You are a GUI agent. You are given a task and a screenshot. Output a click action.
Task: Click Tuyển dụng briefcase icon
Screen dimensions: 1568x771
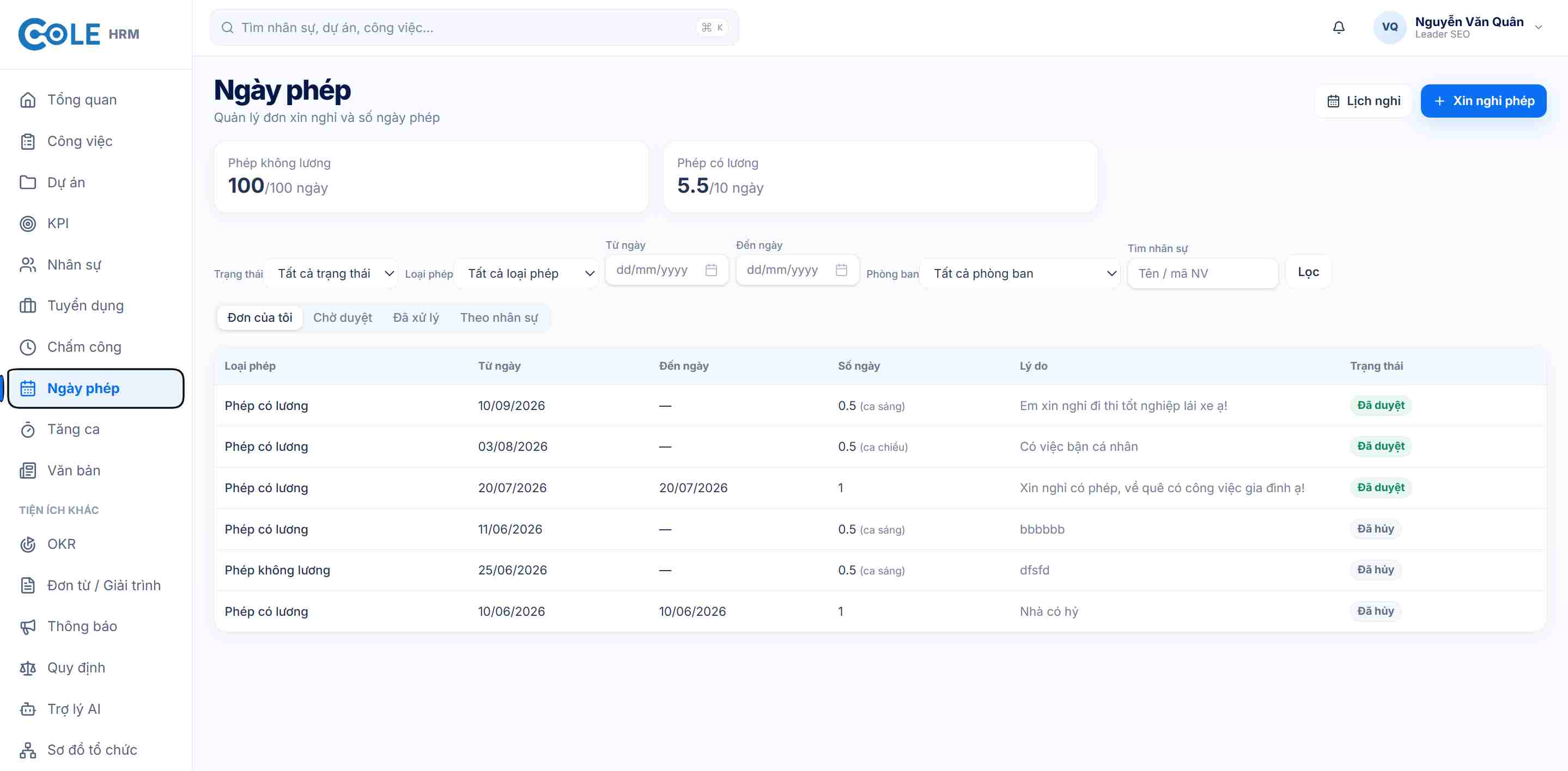point(28,305)
